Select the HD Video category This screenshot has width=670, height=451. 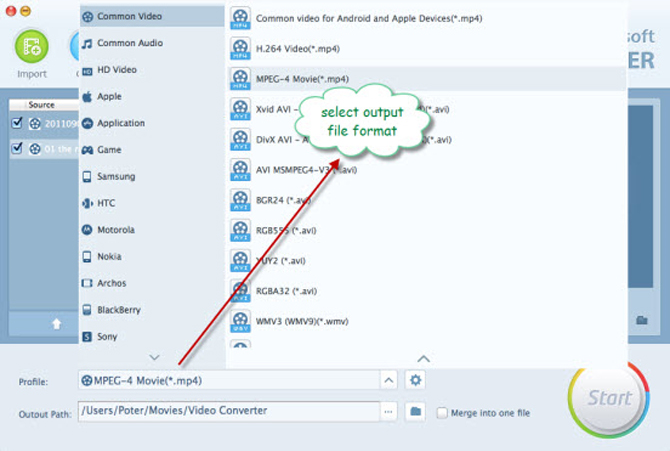pos(116,70)
